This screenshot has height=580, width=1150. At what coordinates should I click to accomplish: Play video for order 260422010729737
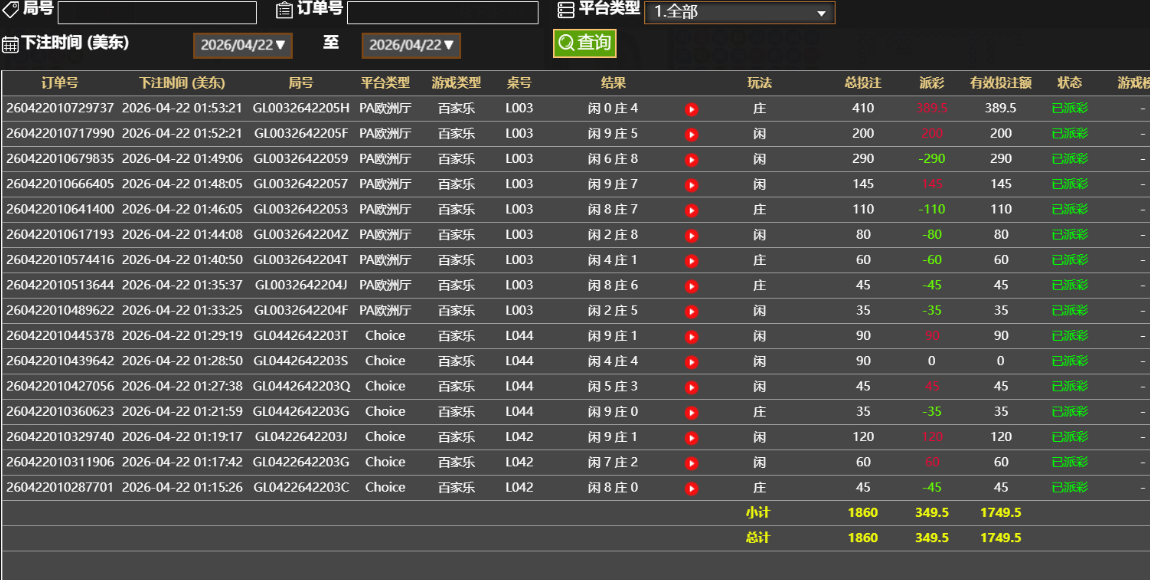691,109
